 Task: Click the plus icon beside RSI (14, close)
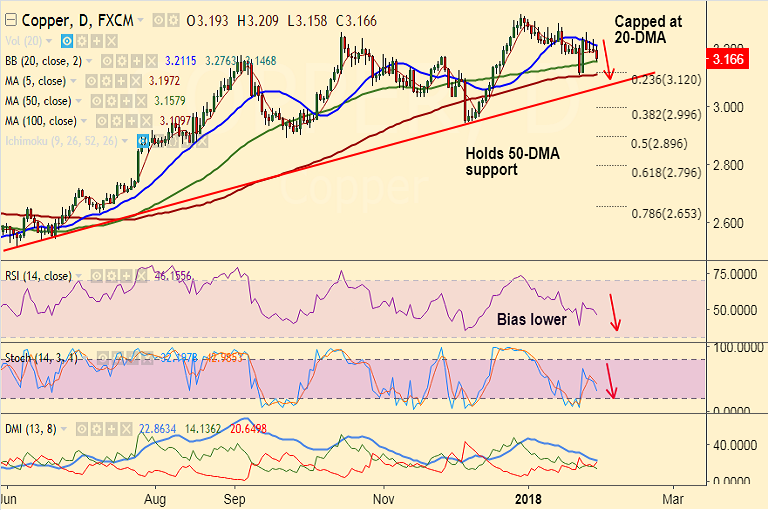click(126, 276)
